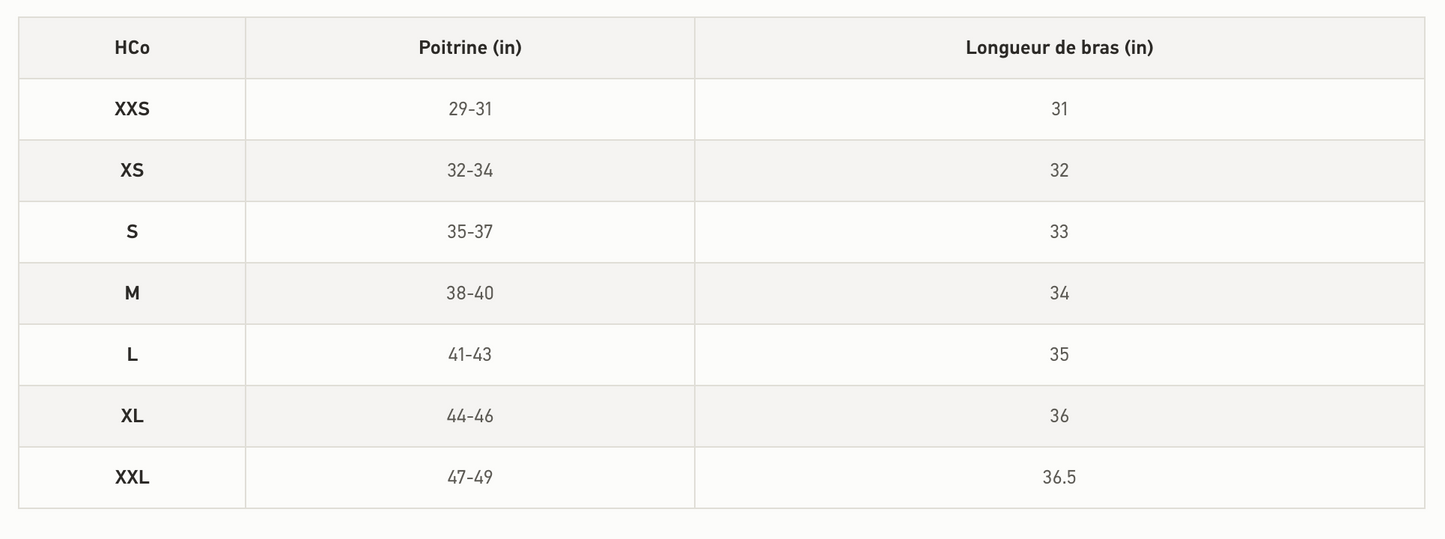The image size is (1445, 539).
Task: Select the XXS size row label
Action: 132,109
